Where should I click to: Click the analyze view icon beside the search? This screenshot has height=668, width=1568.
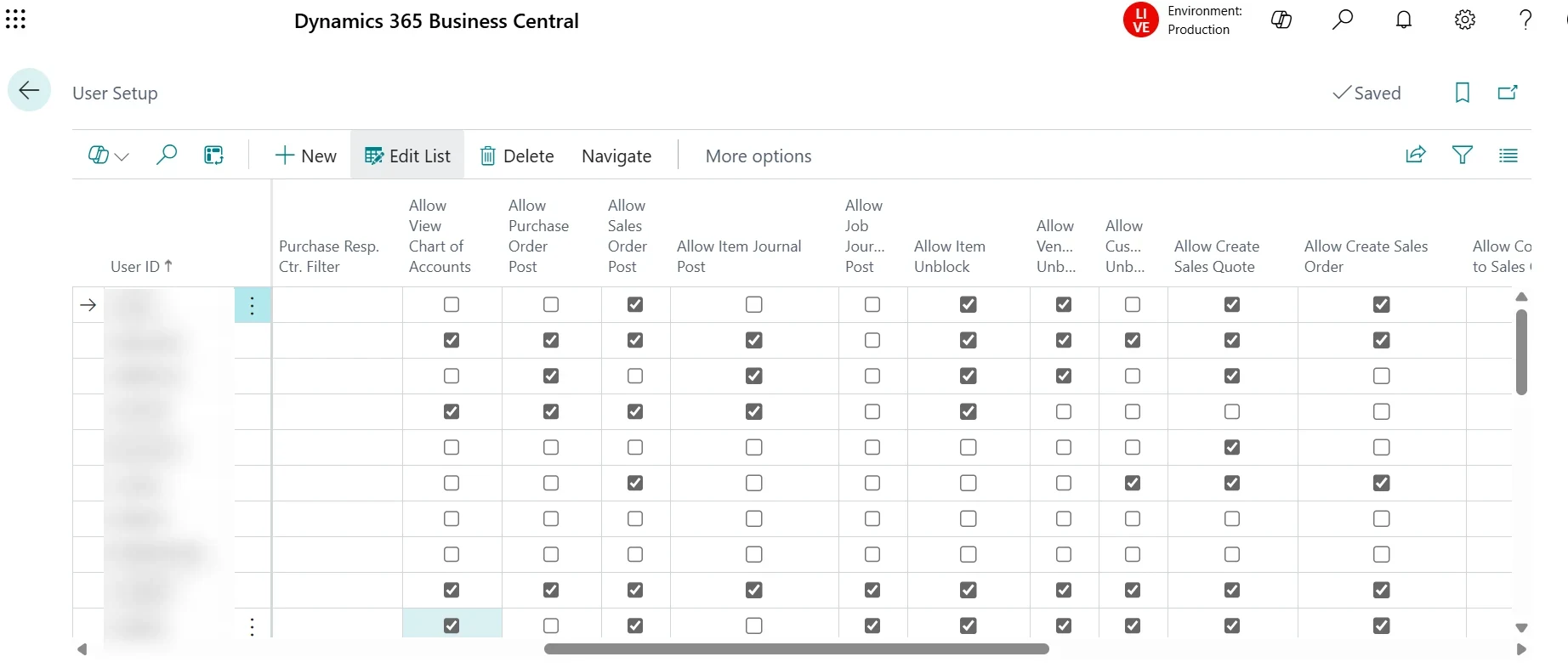213,156
